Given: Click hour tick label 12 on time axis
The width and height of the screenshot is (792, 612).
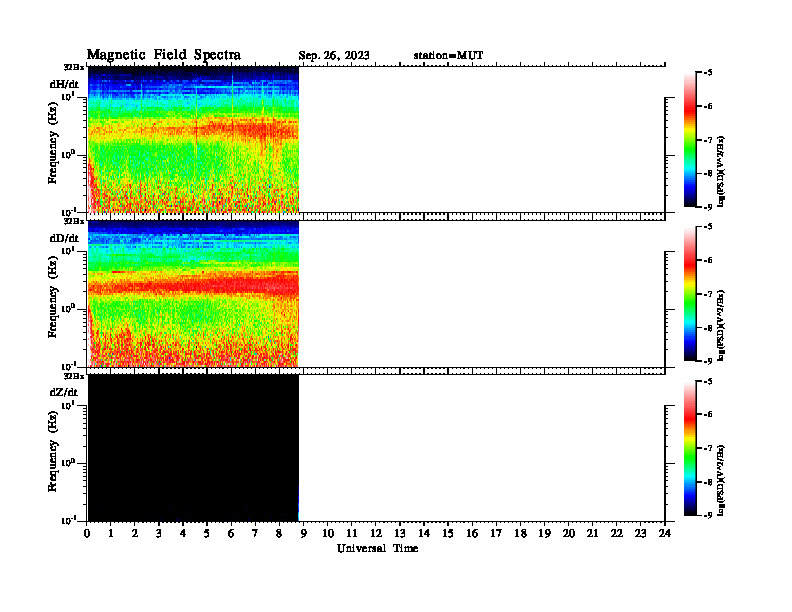Looking at the screenshot, I should pos(376,533).
